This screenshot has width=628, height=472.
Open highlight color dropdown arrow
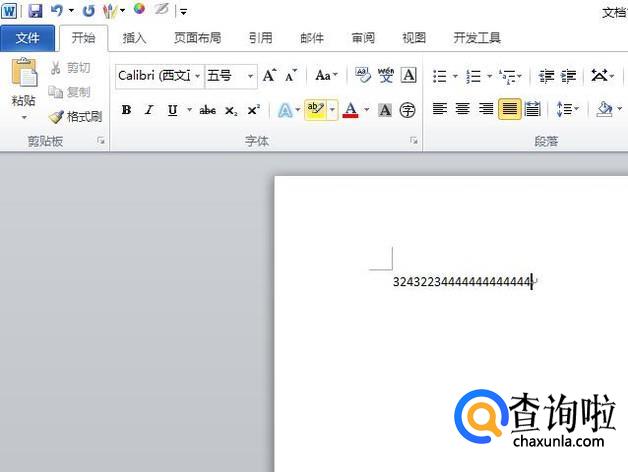point(332,109)
